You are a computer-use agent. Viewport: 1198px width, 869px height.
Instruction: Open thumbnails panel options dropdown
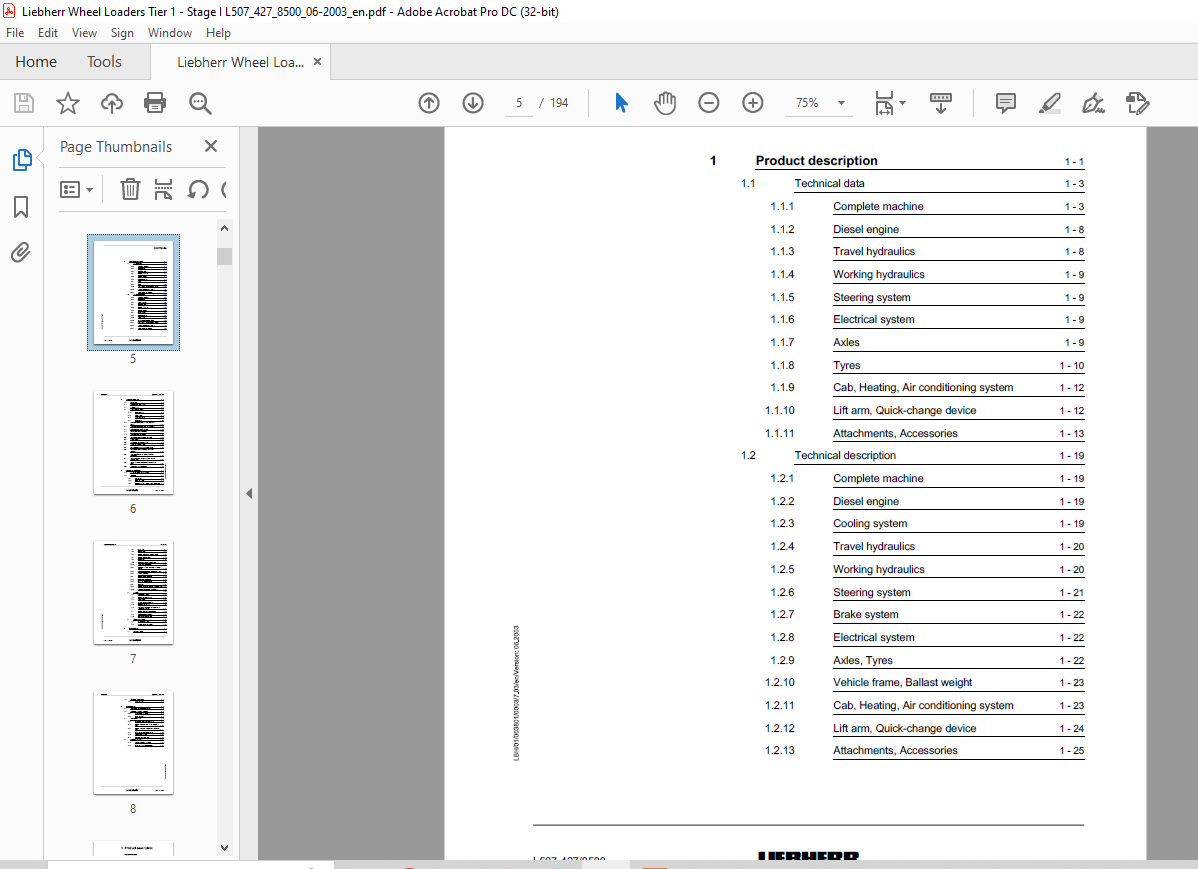click(x=76, y=189)
